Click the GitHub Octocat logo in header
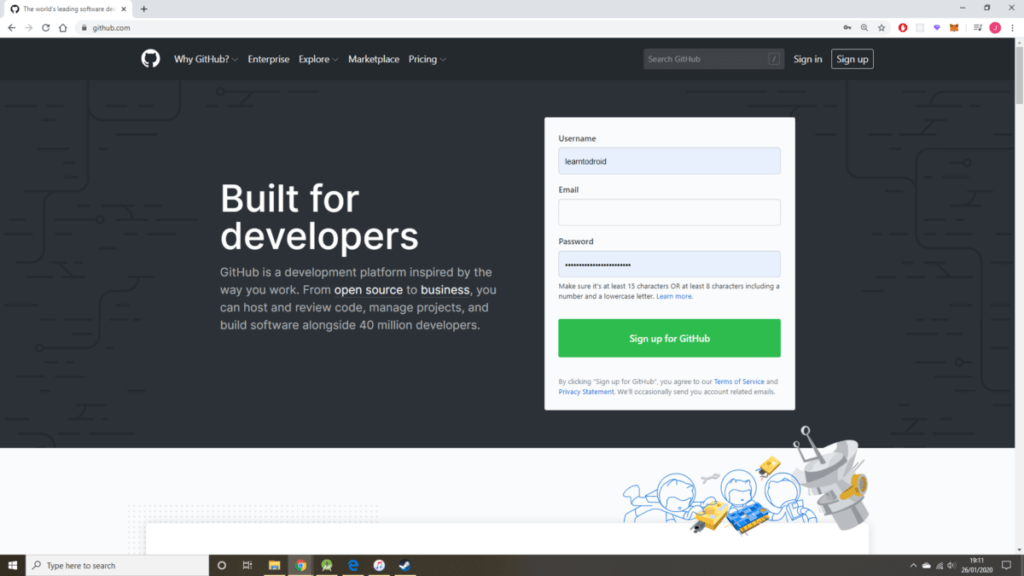The image size is (1024, 576). click(150, 59)
